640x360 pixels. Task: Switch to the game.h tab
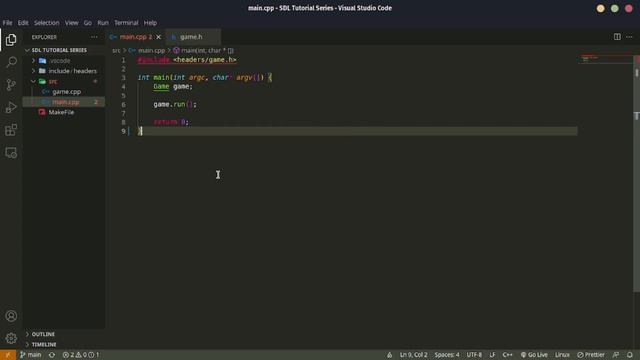[x=193, y=37]
